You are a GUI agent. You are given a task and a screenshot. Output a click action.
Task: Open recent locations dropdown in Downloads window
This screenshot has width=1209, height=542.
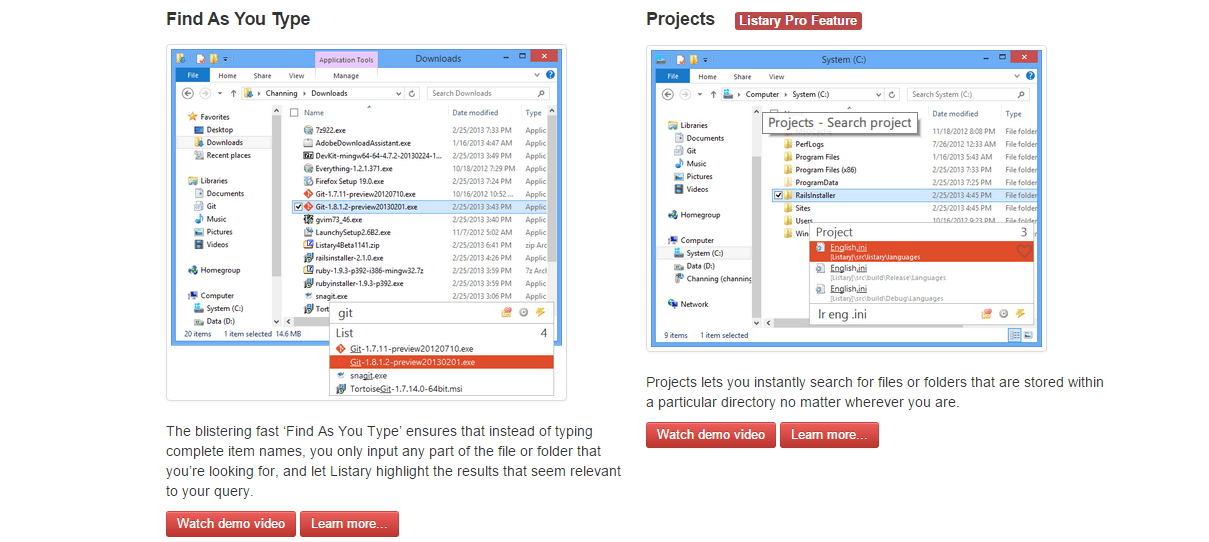[220, 93]
